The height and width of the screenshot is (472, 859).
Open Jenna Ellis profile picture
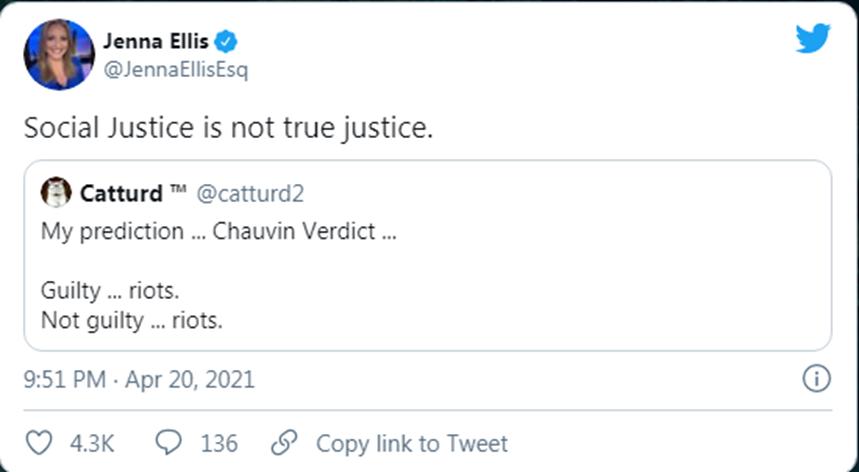pos(59,54)
